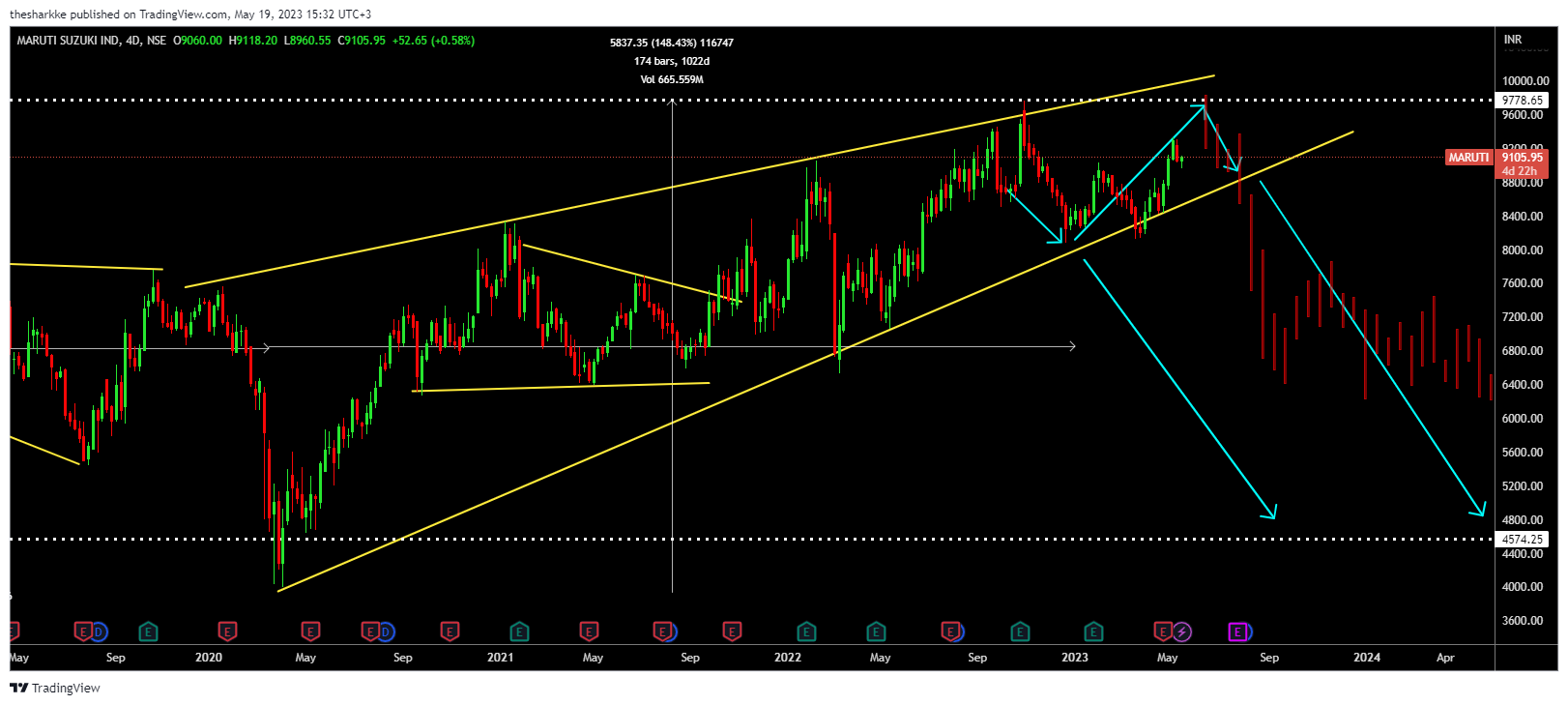This screenshot has width=1568, height=705.
Task: Click red earnings marker just after the 2020 label
Action: pyautogui.click(x=227, y=632)
